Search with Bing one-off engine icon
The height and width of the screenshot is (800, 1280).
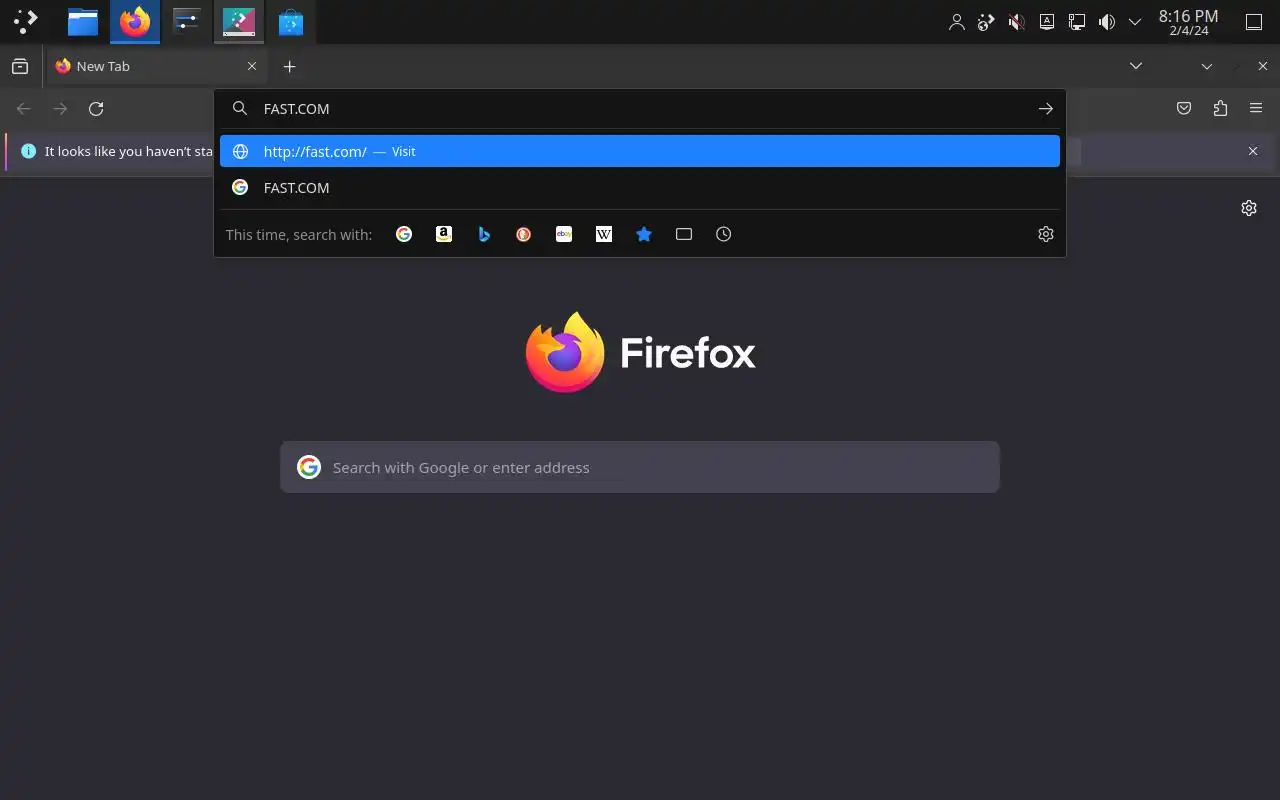click(x=484, y=234)
